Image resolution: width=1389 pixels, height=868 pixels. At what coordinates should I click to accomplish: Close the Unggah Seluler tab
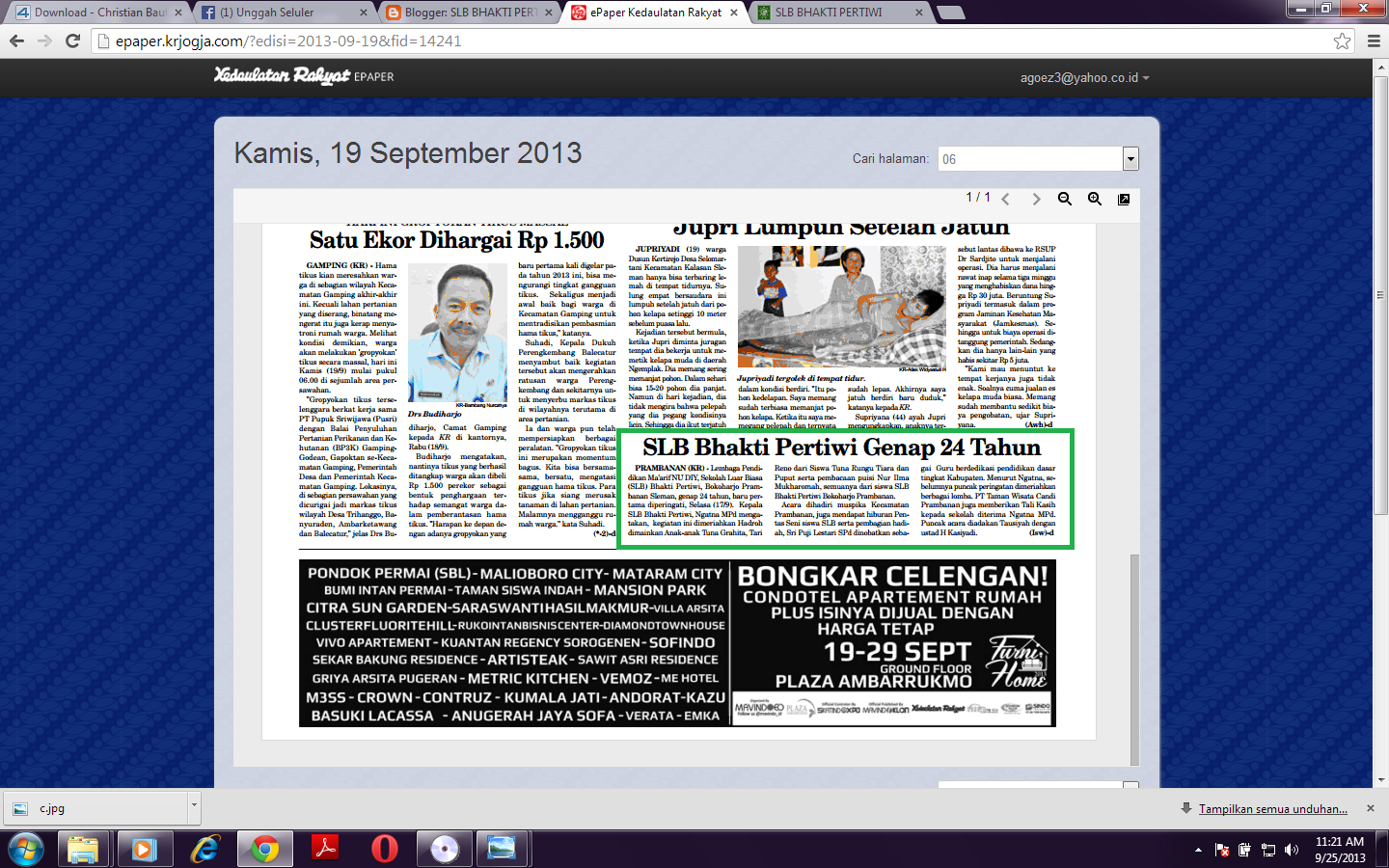tap(364, 13)
